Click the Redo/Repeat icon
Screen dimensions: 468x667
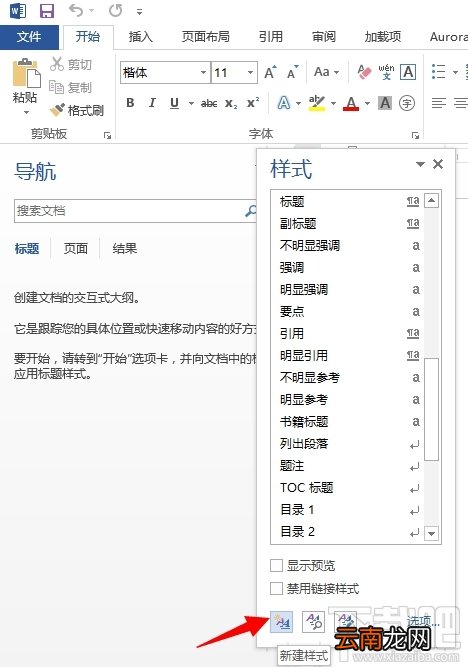click(115, 11)
